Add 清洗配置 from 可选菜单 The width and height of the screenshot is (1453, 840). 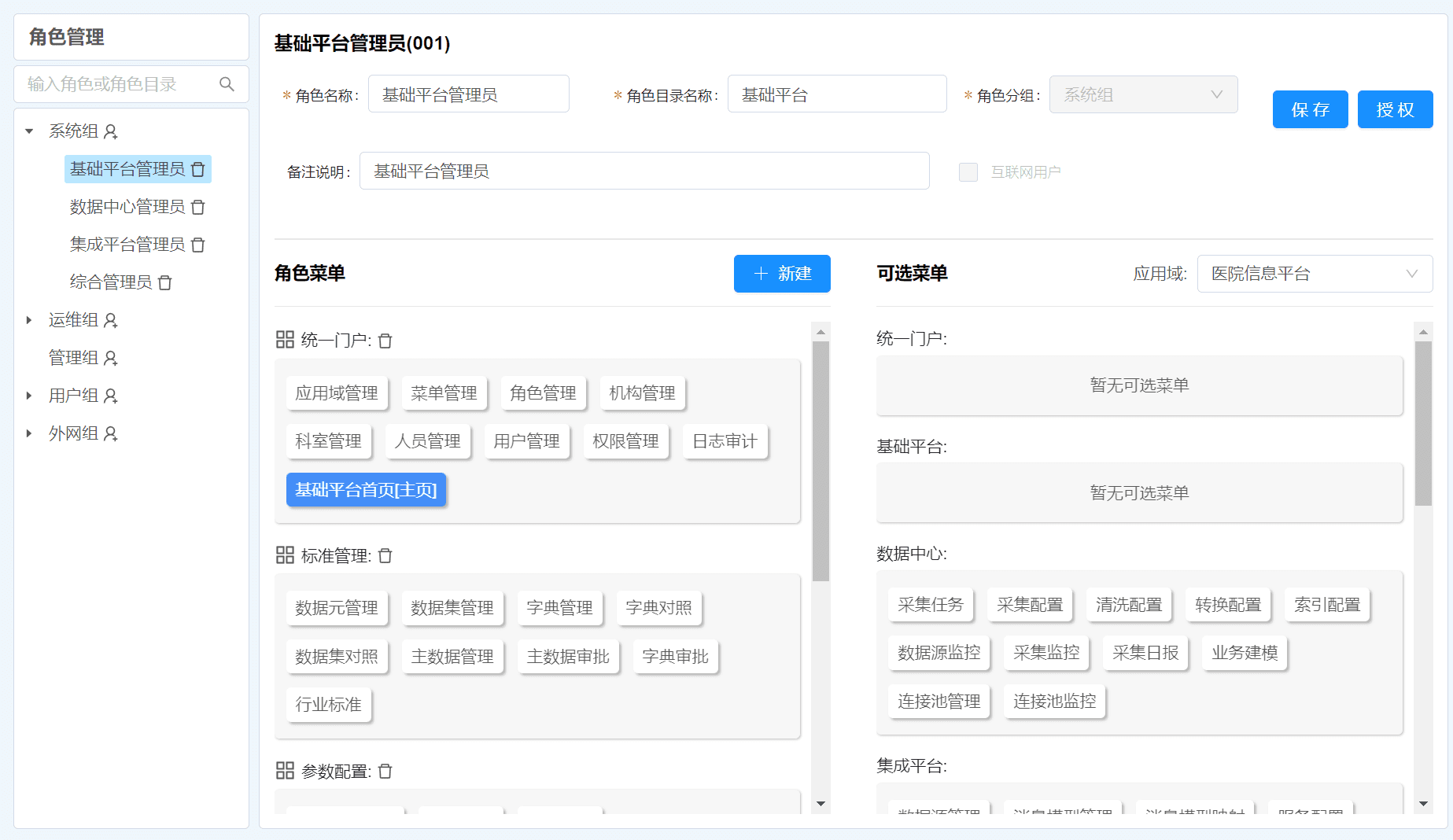point(1129,605)
